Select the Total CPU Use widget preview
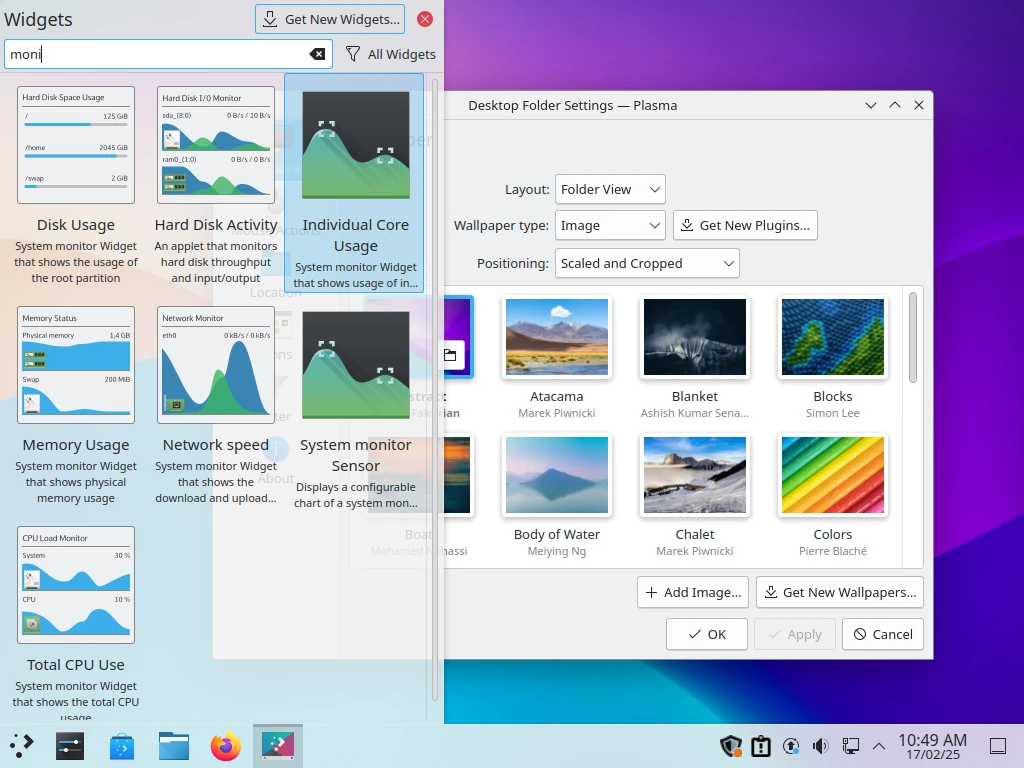 click(x=76, y=585)
